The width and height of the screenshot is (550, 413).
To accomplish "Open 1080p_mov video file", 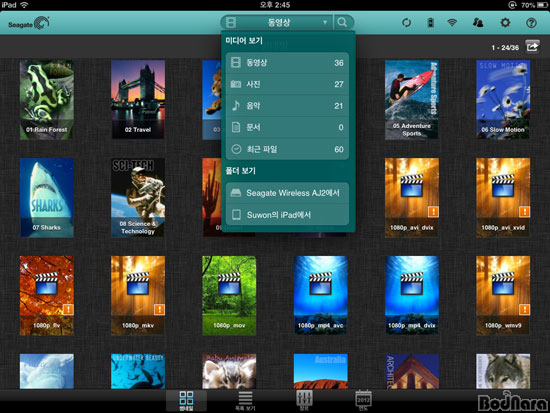I will [x=229, y=295].
